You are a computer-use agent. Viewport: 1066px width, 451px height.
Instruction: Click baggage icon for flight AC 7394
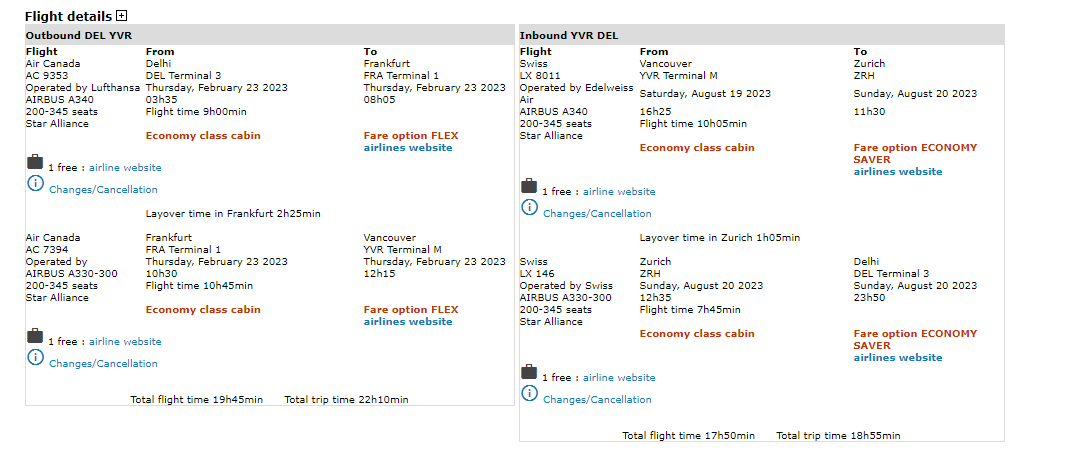point(35,337)
